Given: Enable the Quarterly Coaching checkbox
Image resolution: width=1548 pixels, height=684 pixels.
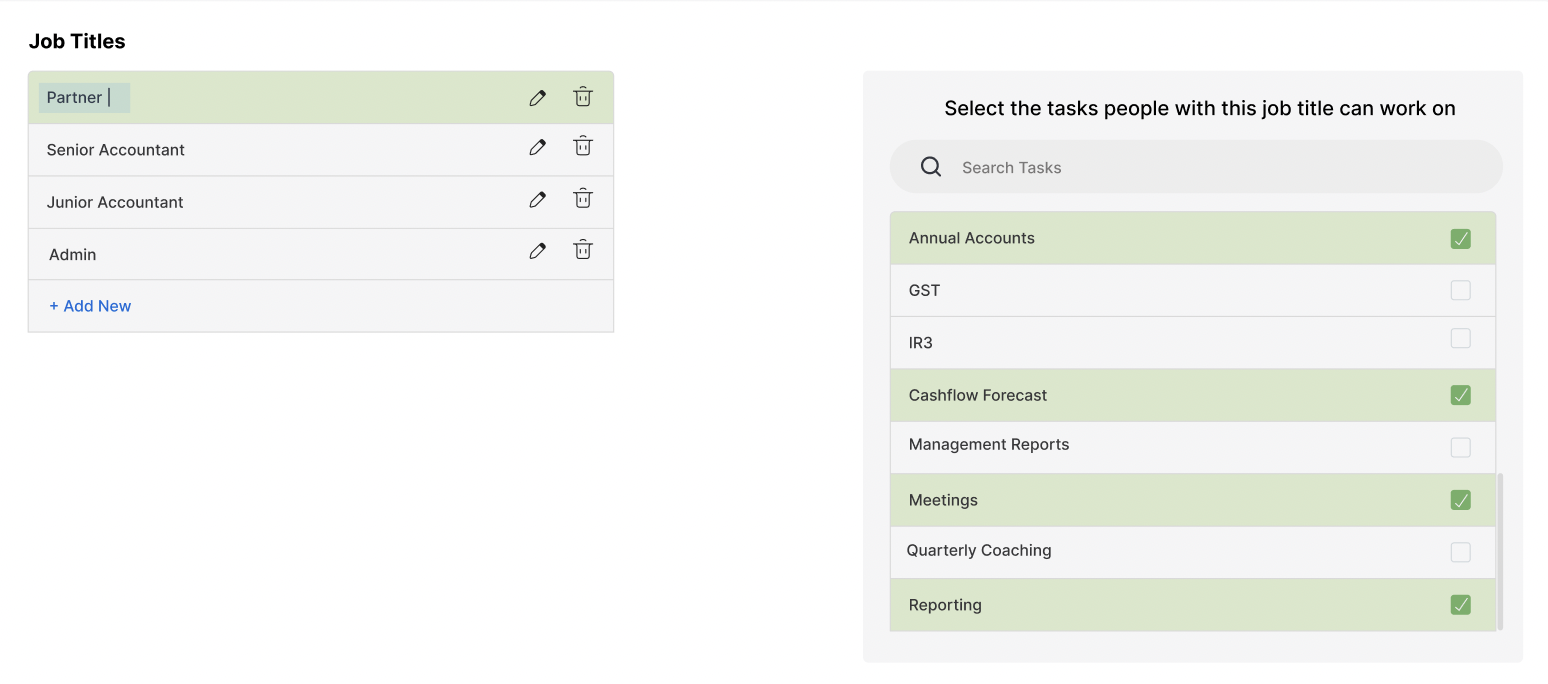Looking at the screenshot, I should point(1461,552).
